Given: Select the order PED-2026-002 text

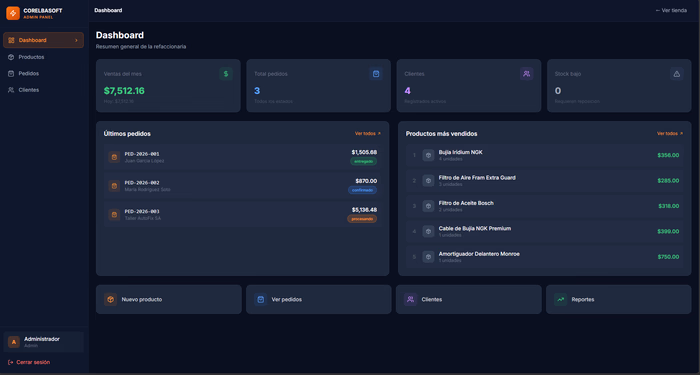Looking at the screenshot, I should pyautogui.click(x=142, y=183).
